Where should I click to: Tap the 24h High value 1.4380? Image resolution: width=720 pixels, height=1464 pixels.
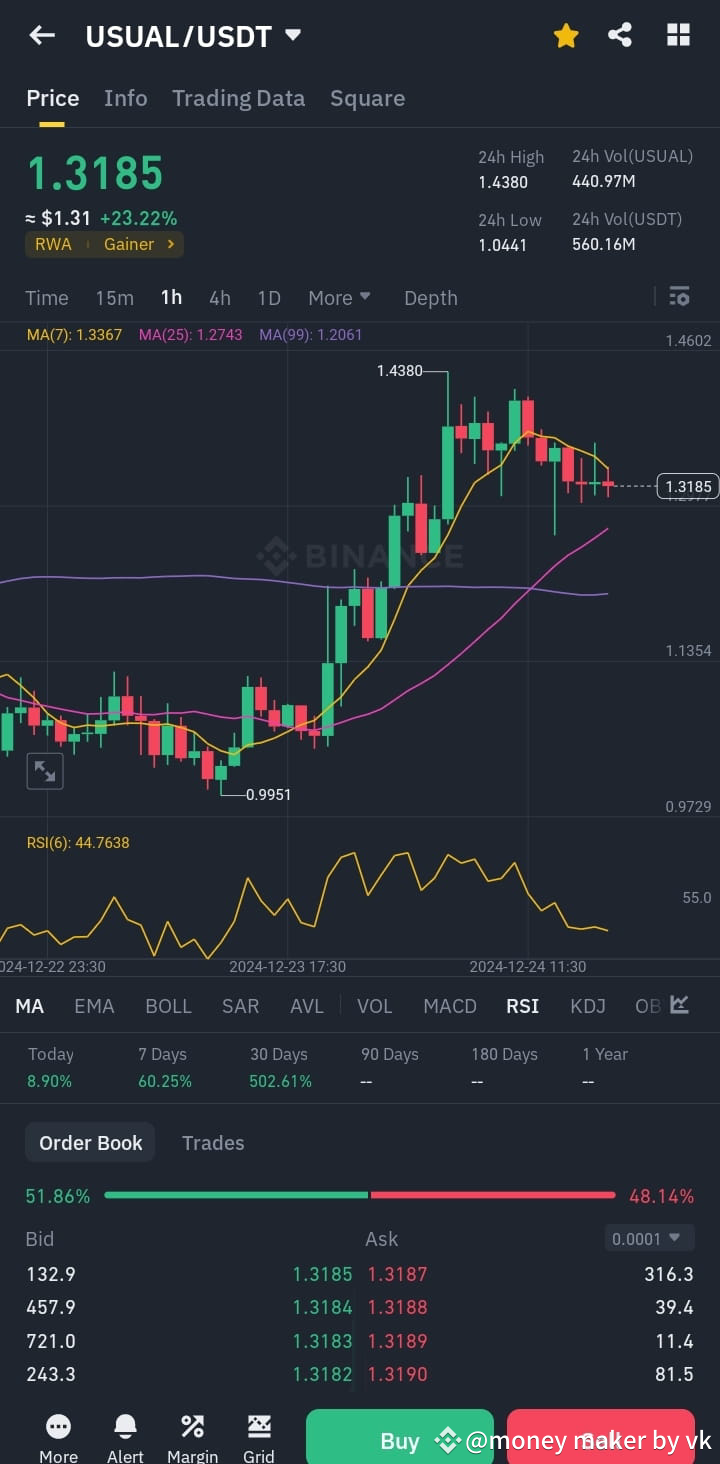click(503, 182)
